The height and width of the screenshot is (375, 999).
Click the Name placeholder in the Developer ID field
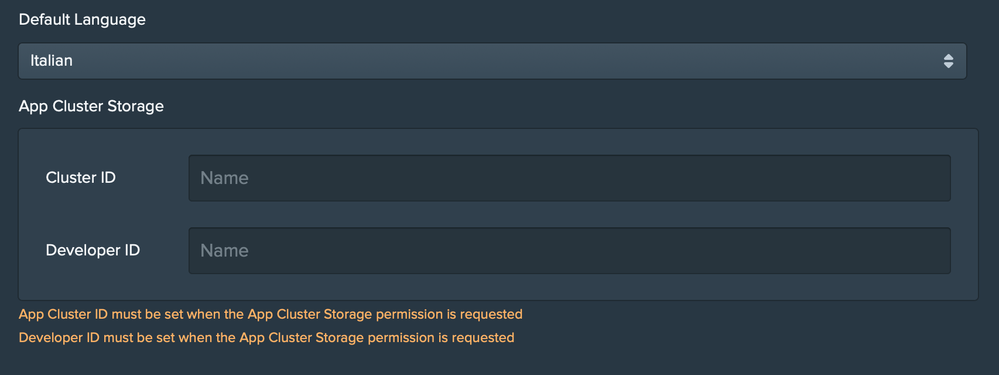[x=224, y=251]
